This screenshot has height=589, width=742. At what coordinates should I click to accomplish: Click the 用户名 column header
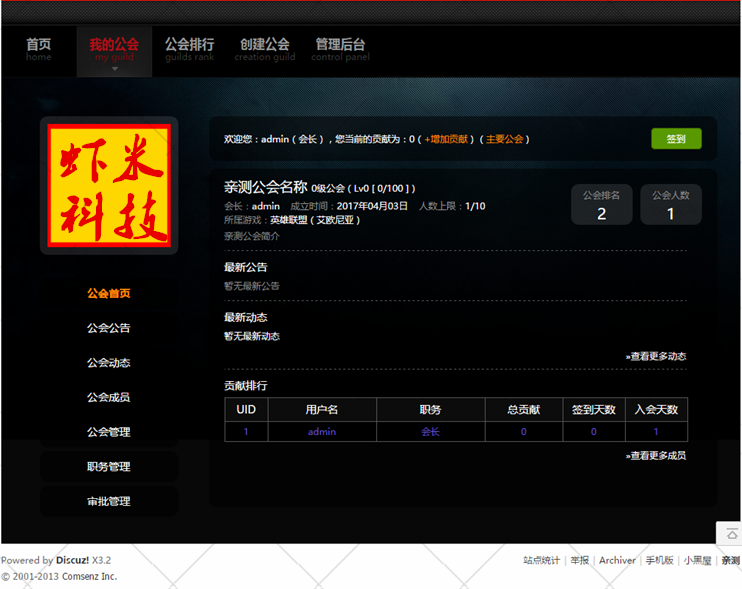(x=322, y=410)
